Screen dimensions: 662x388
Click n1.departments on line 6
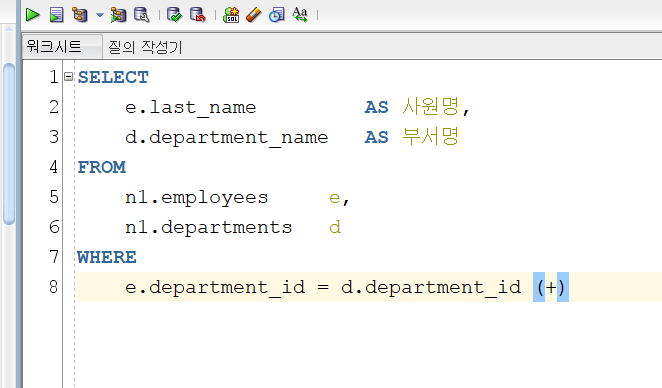(x=209, y=228)
